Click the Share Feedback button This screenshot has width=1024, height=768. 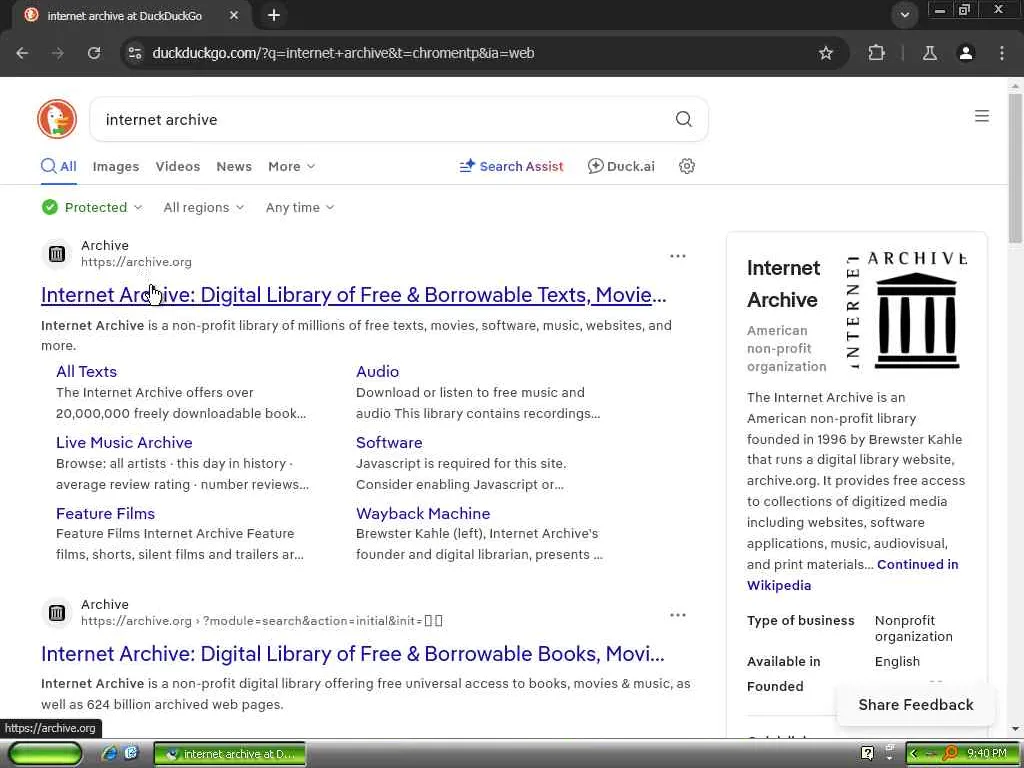916,705
